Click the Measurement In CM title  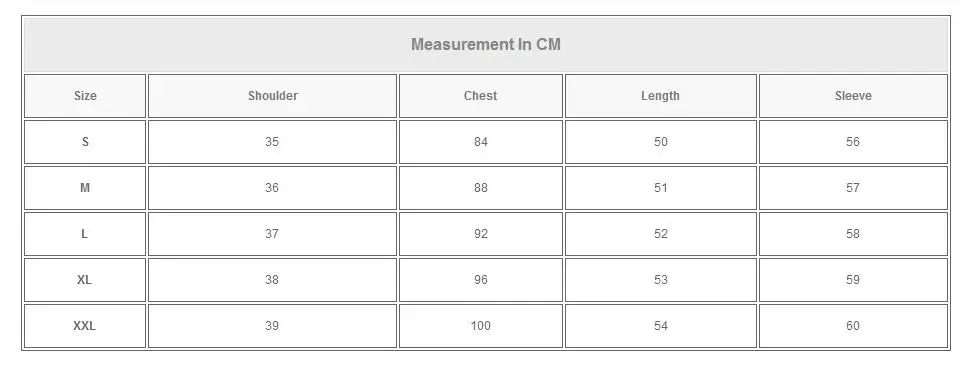tap(486, 45)
